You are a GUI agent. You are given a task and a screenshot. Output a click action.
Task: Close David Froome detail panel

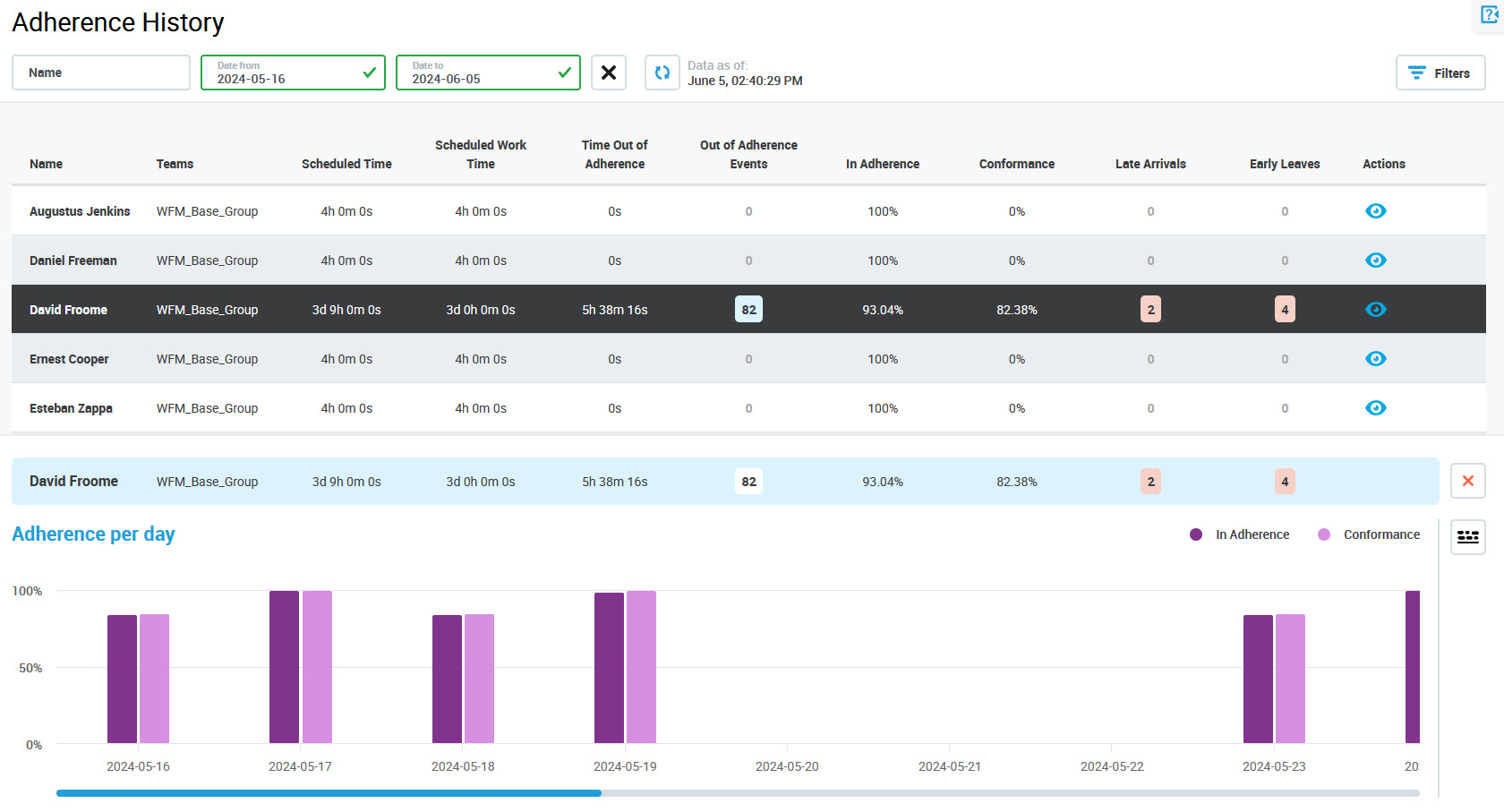(x=1467, y=481)
